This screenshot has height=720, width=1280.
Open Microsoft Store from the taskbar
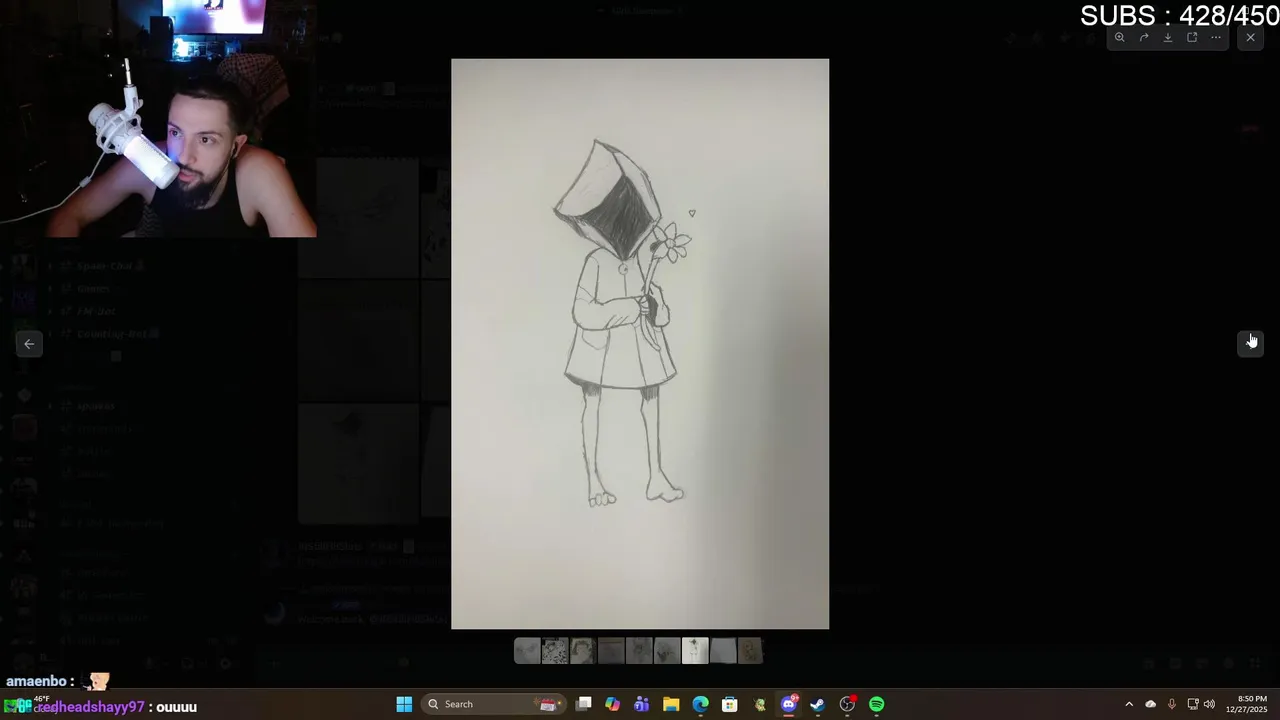click(730, 704)
